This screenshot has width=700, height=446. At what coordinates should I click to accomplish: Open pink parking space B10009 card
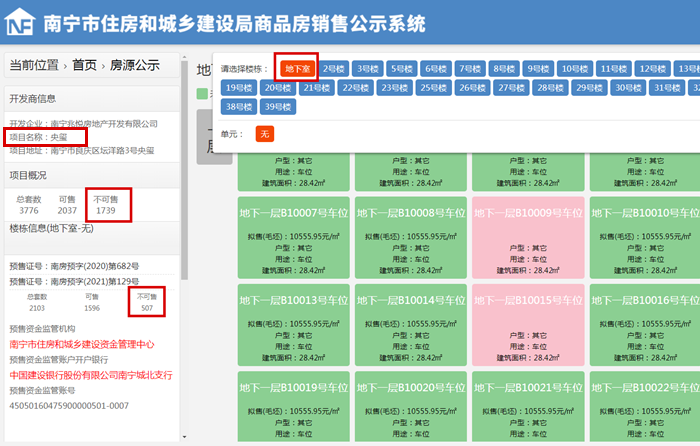point(528,238)
